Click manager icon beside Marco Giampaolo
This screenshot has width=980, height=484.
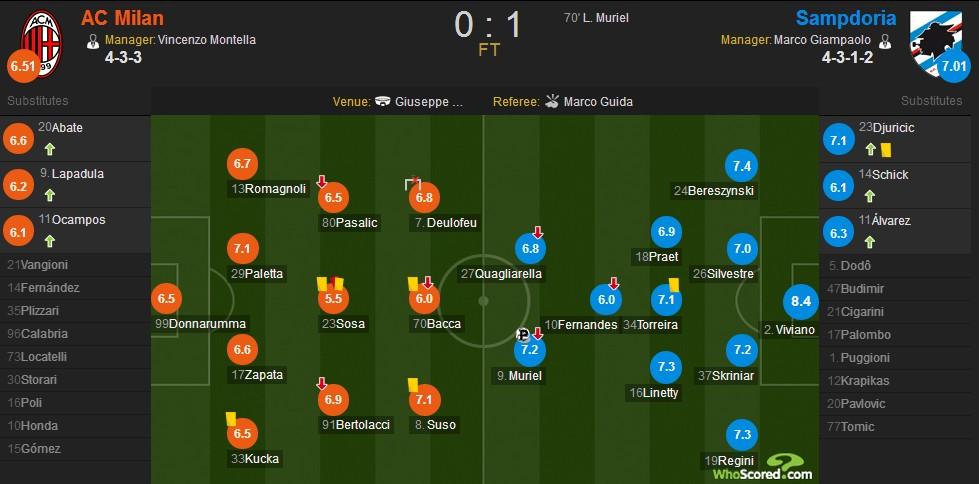coord(884,41)
